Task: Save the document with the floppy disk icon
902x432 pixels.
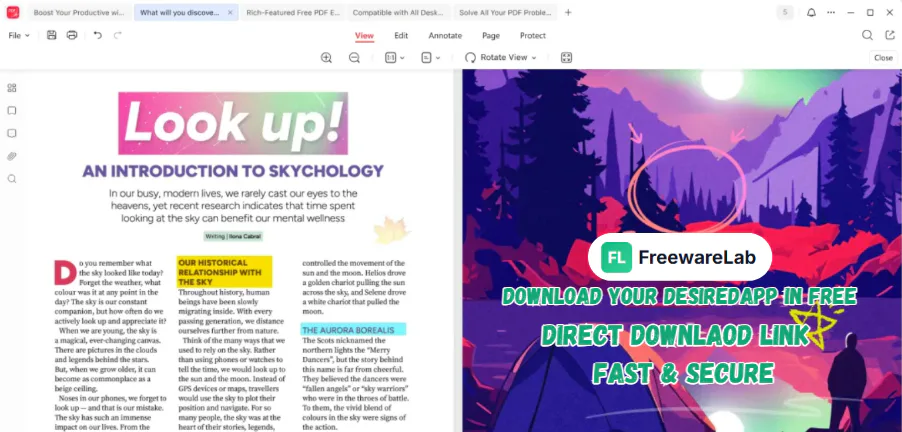Action: tap(52, 35)
